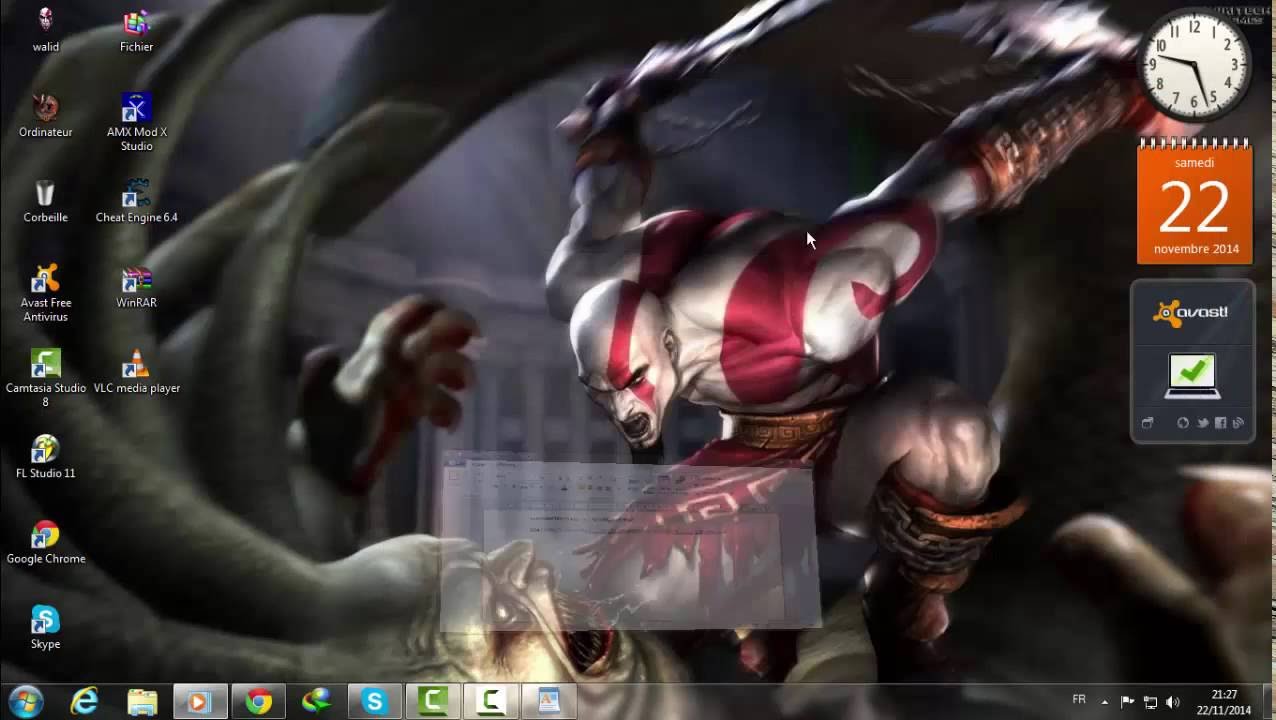The width and height of the screenshot is (1276, 720).
Task: Open the Windows Start menu orb
Action: (26, 702)
